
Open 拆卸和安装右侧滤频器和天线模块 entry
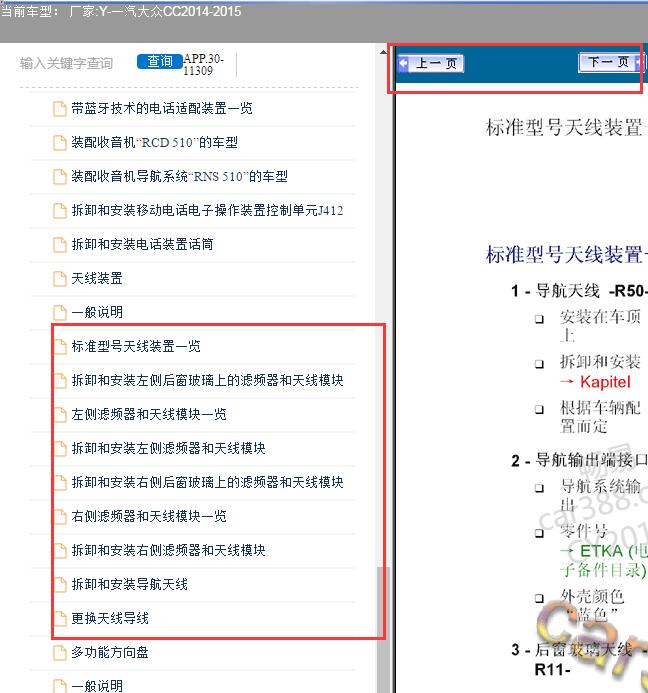pos(168,550)
